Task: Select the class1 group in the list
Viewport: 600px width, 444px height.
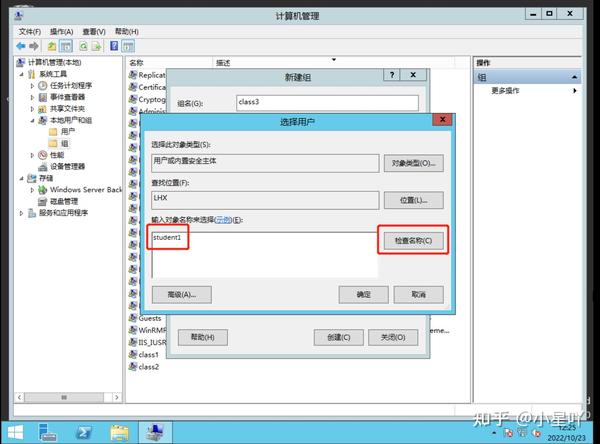Action: pos(144,354)
